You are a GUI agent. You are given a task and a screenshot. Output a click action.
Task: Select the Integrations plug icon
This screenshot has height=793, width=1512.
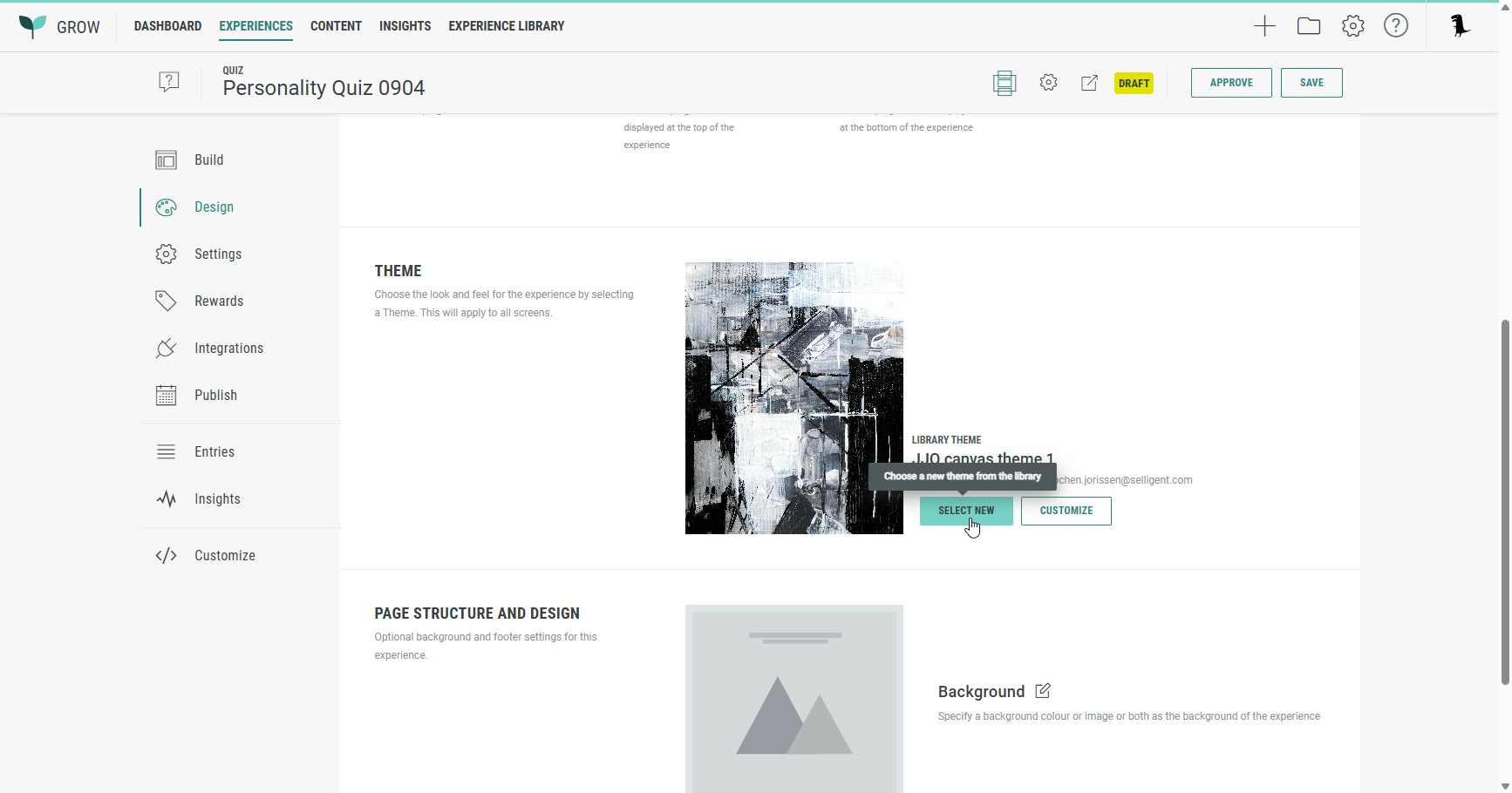click(166, 349)
